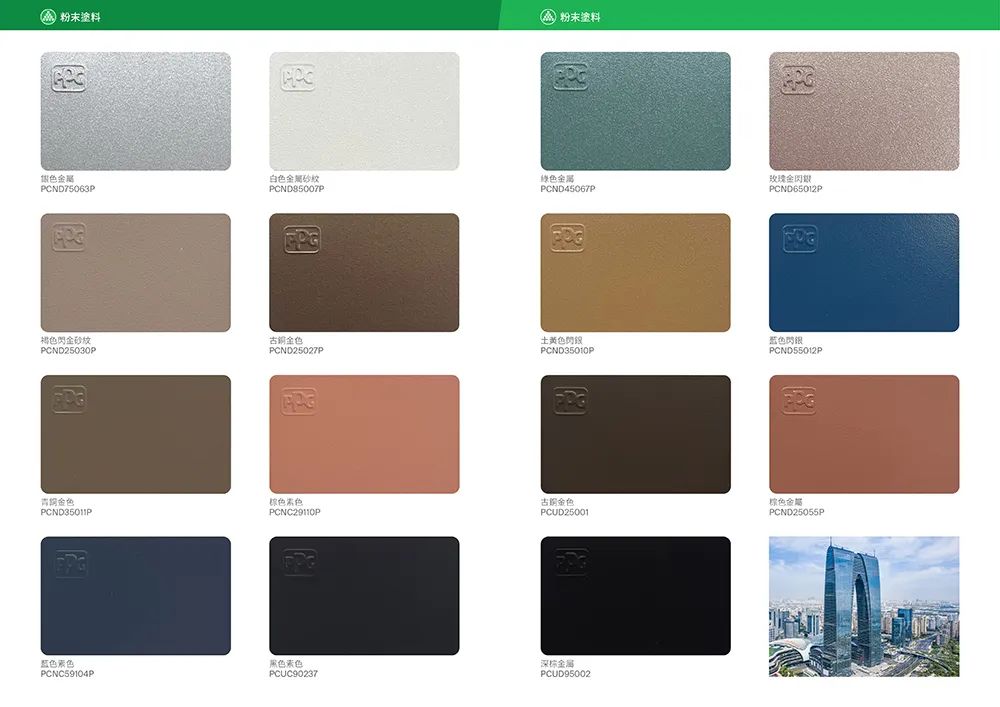The height and width of the screenshot is (707, 1000).
Task: Click PPG logo on rose gold PCND65012P swatch
Action: (x=798, y=78)
